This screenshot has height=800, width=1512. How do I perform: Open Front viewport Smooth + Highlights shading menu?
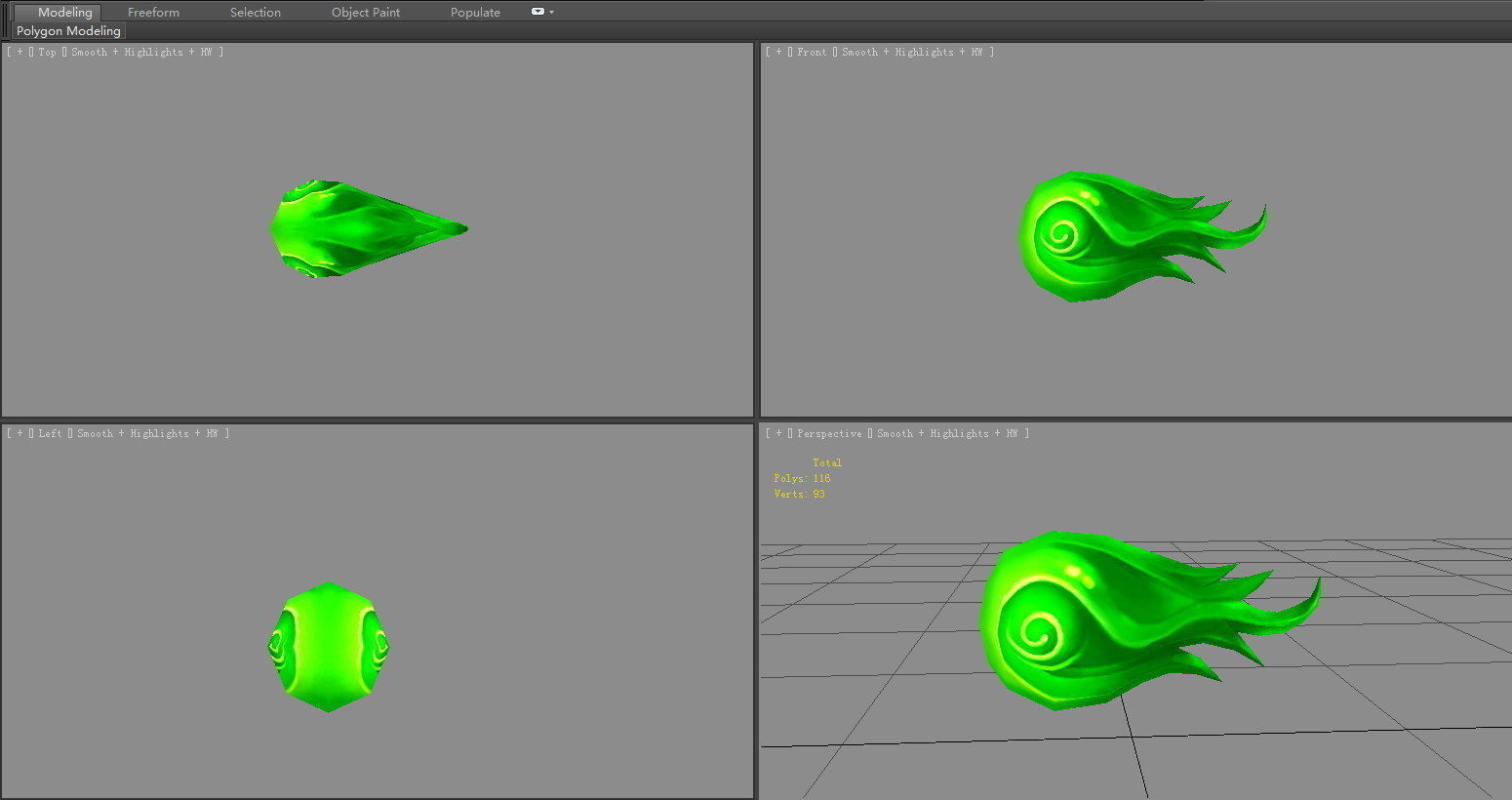tap(912, 52)
